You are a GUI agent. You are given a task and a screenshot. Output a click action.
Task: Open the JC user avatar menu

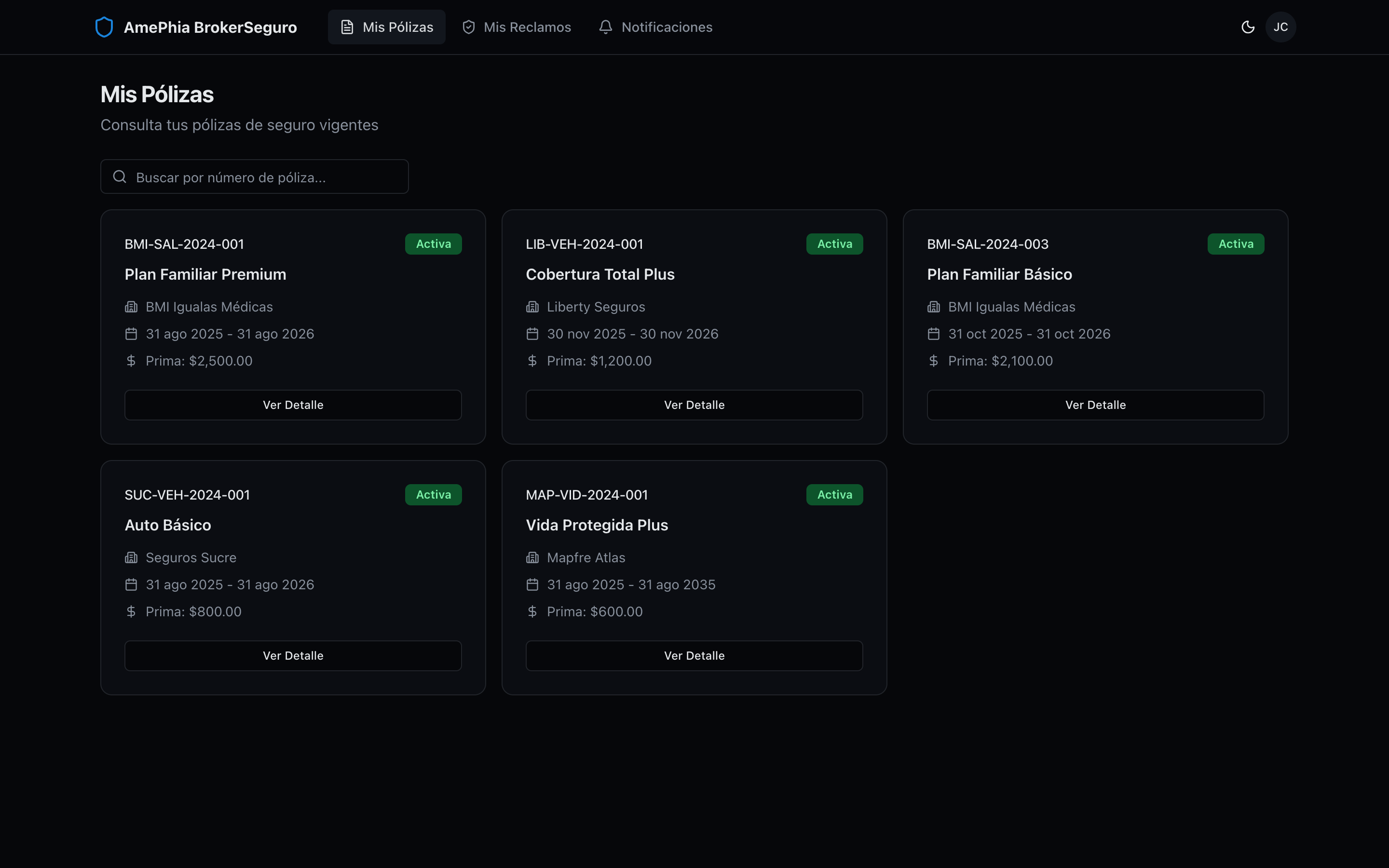coord(1280,27)
